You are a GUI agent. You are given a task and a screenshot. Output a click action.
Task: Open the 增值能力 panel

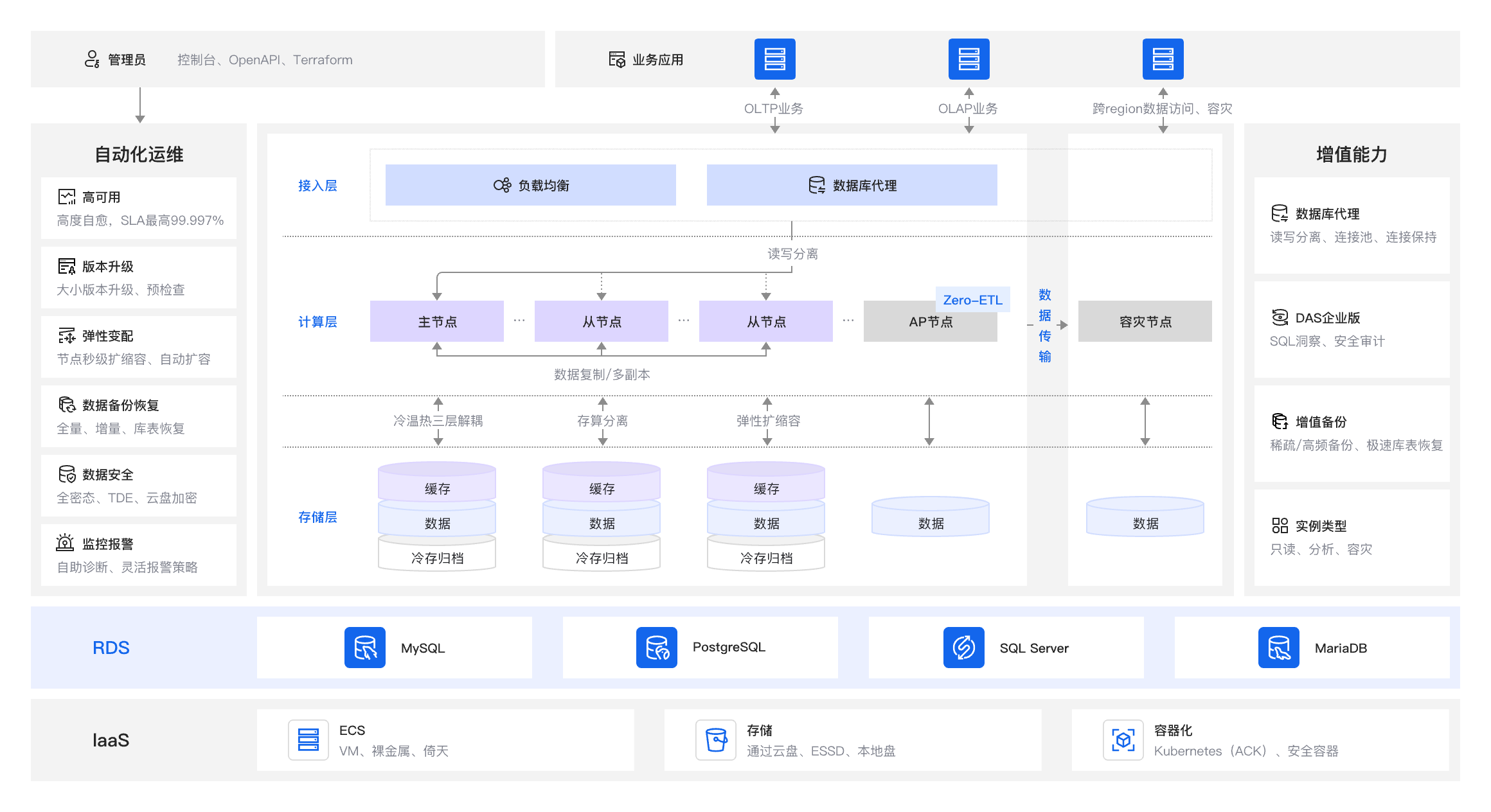click(1350, 154)
